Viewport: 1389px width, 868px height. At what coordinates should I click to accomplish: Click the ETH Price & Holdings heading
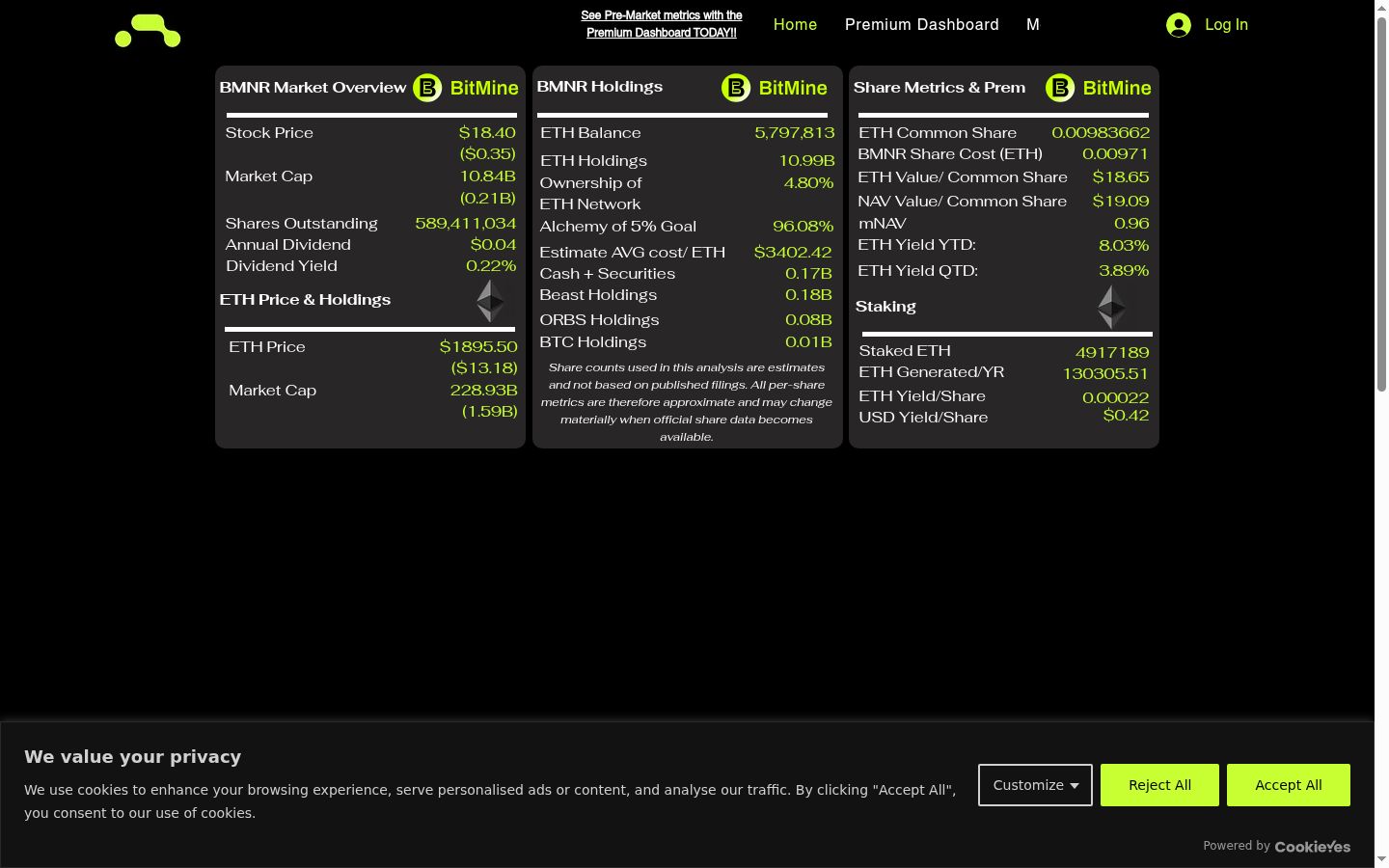coord(305,300)
